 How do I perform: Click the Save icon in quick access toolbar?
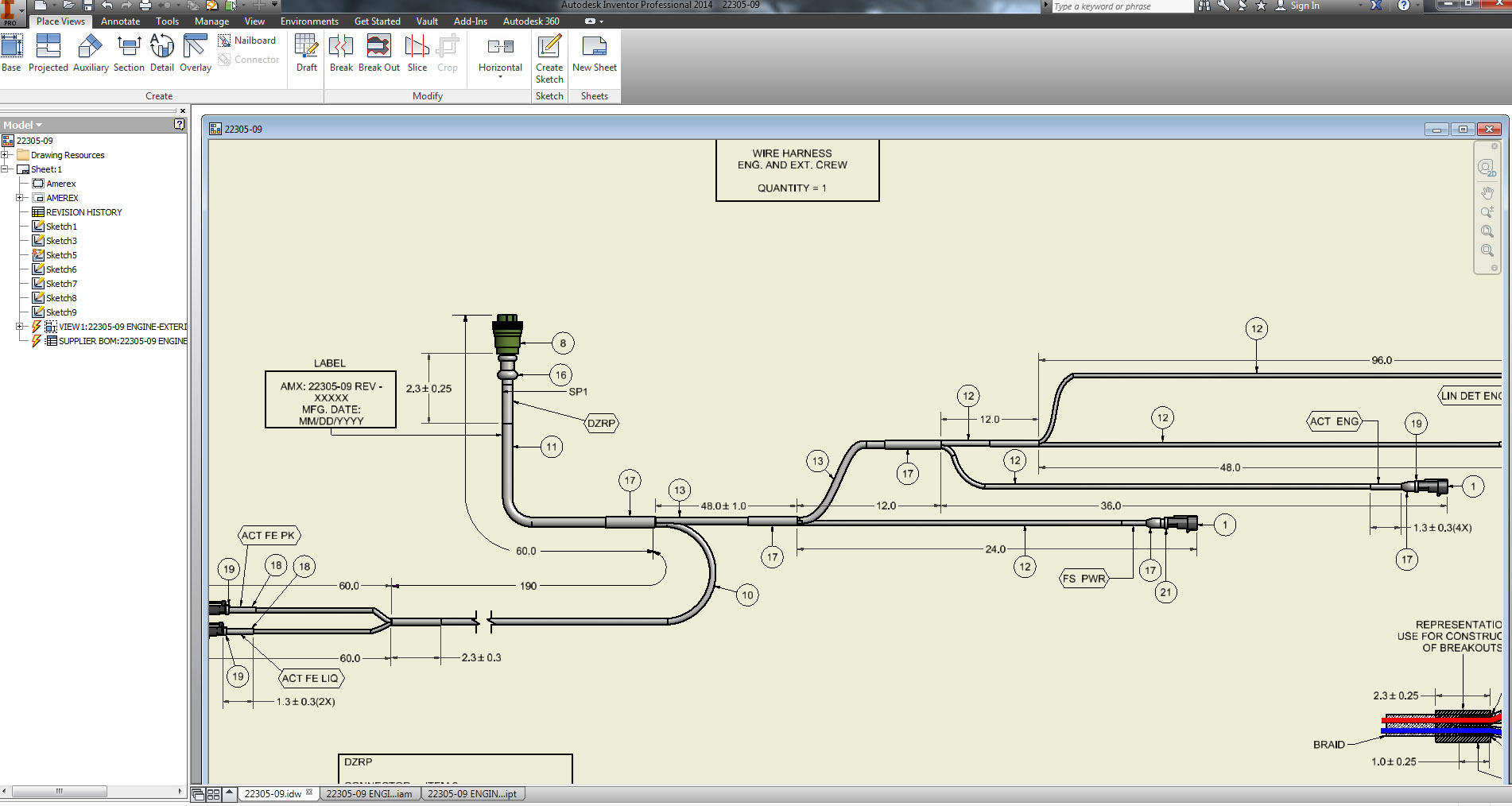coord(88,6)
